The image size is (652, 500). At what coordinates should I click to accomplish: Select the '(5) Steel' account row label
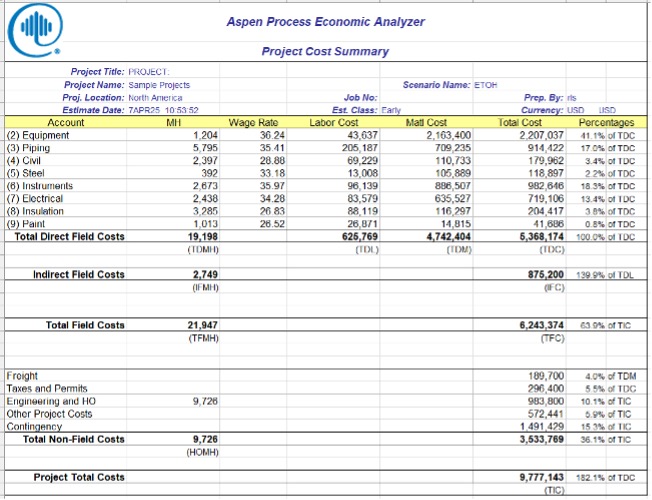(x=25, y=173)
